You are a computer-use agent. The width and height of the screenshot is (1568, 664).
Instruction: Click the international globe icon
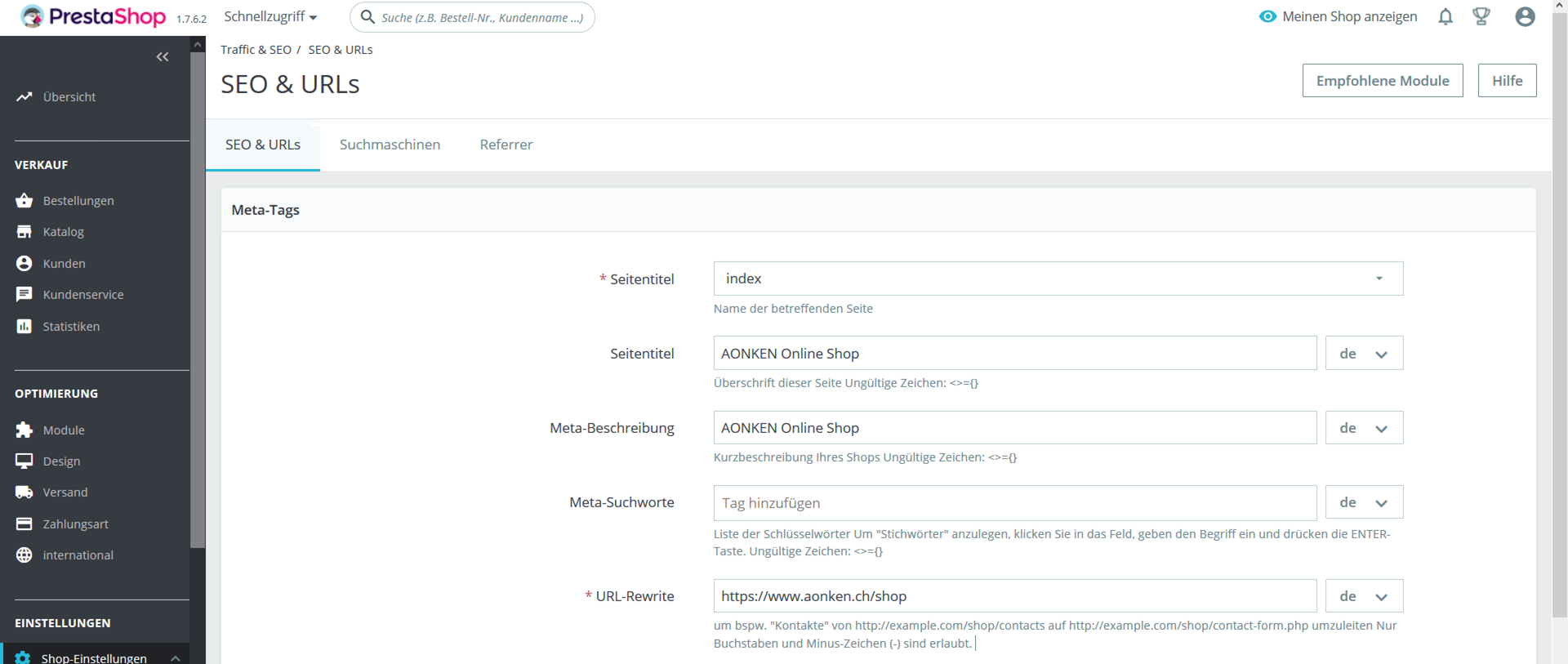coord(24,555)
